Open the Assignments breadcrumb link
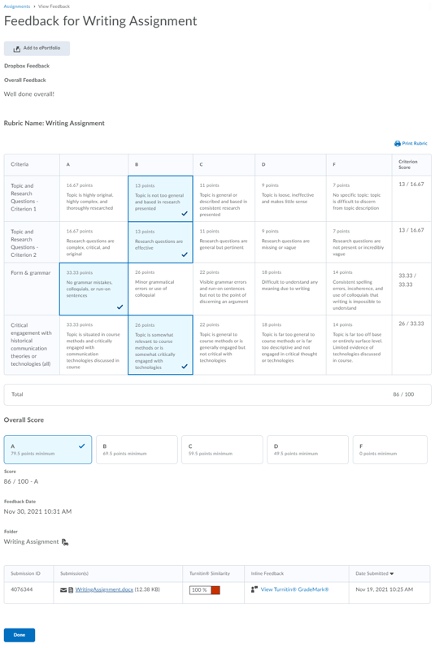Image resolution: width=435 pixels, height=648 pixels. [x=17, y=6]
